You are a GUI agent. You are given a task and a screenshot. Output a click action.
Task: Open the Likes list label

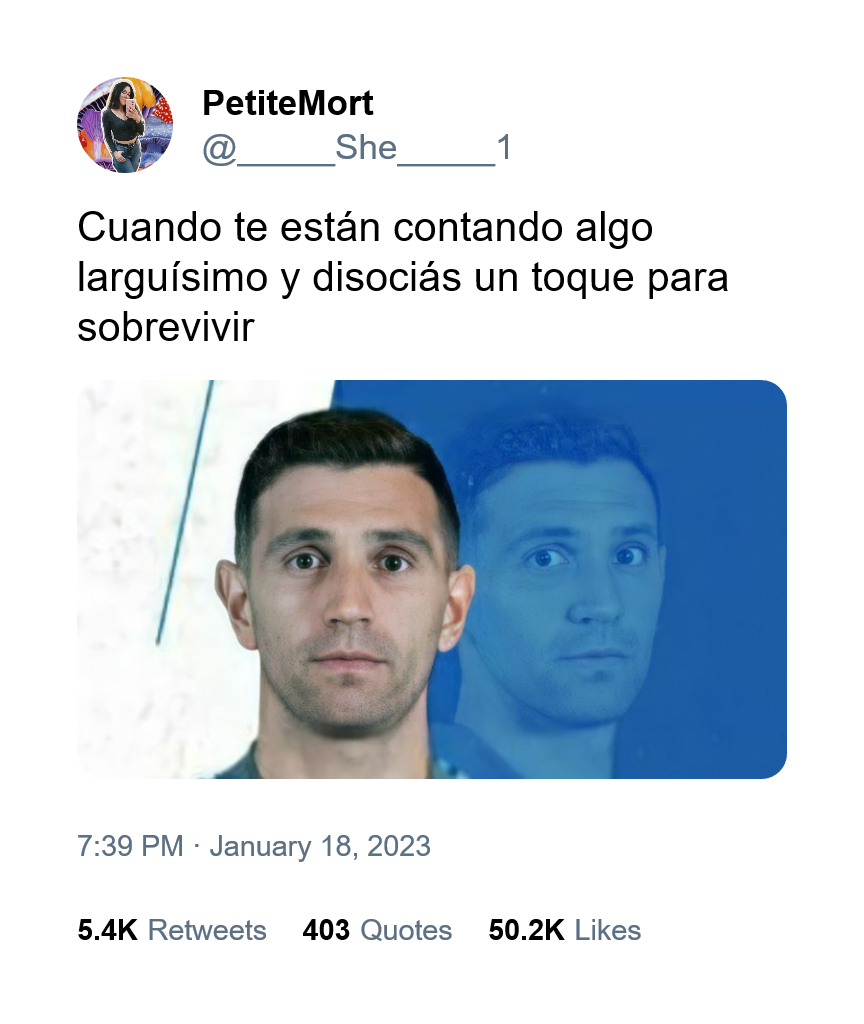(x=607, y=931)
